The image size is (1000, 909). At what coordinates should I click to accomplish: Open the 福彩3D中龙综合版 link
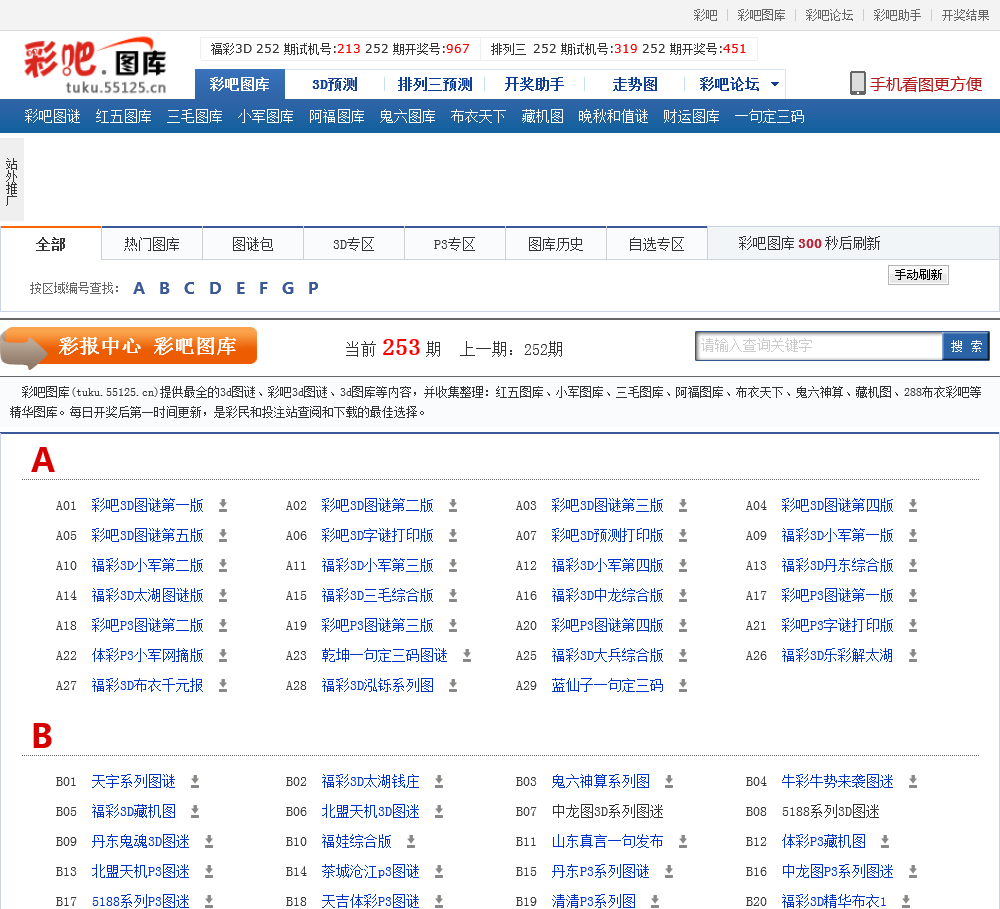(x=607, y=596)
